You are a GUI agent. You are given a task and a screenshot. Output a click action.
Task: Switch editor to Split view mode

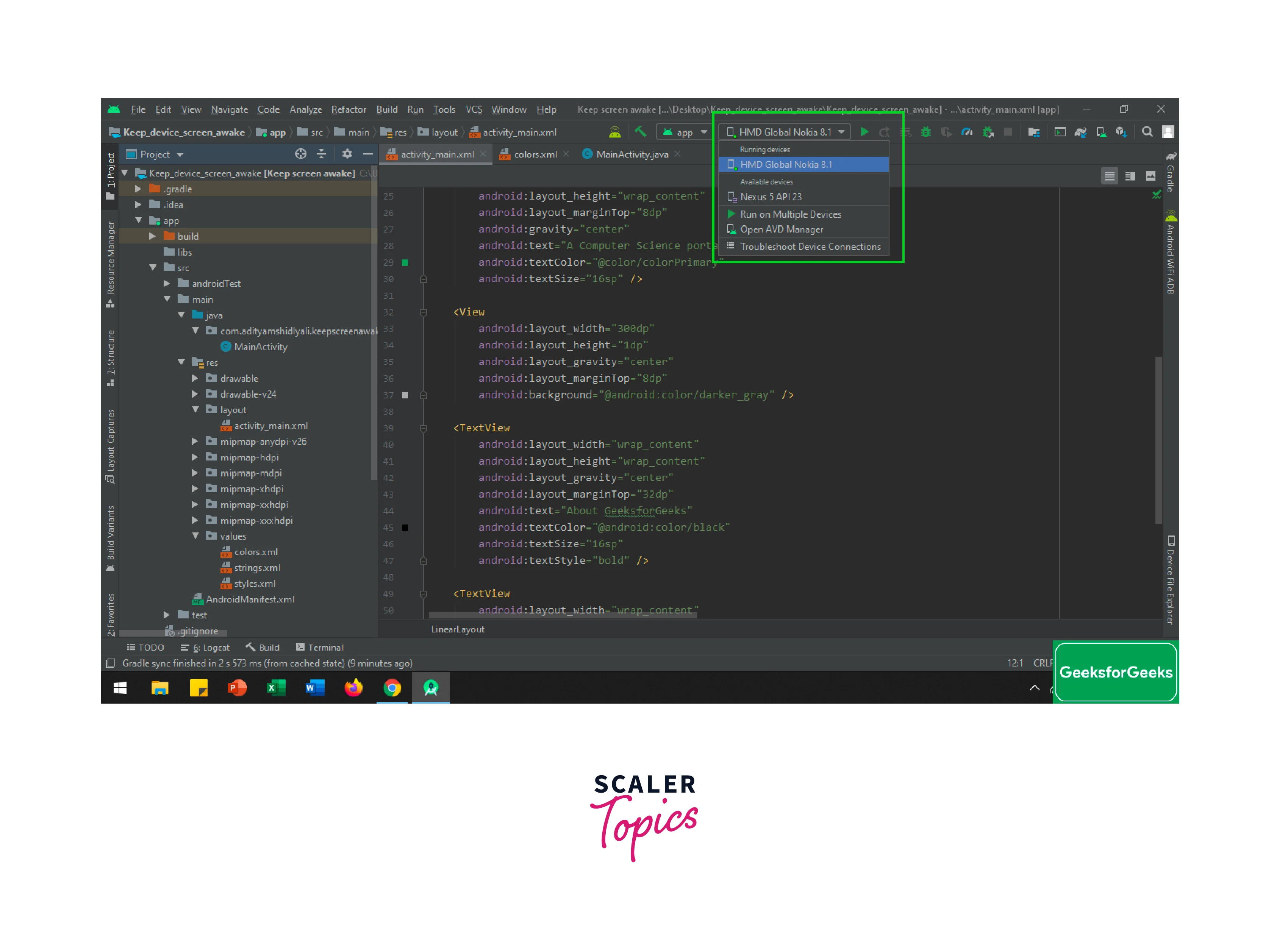[x=1130, y=176]
